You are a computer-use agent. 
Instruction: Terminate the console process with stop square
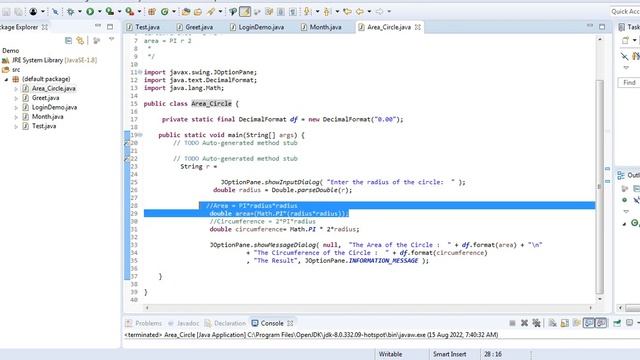[512, 323]
